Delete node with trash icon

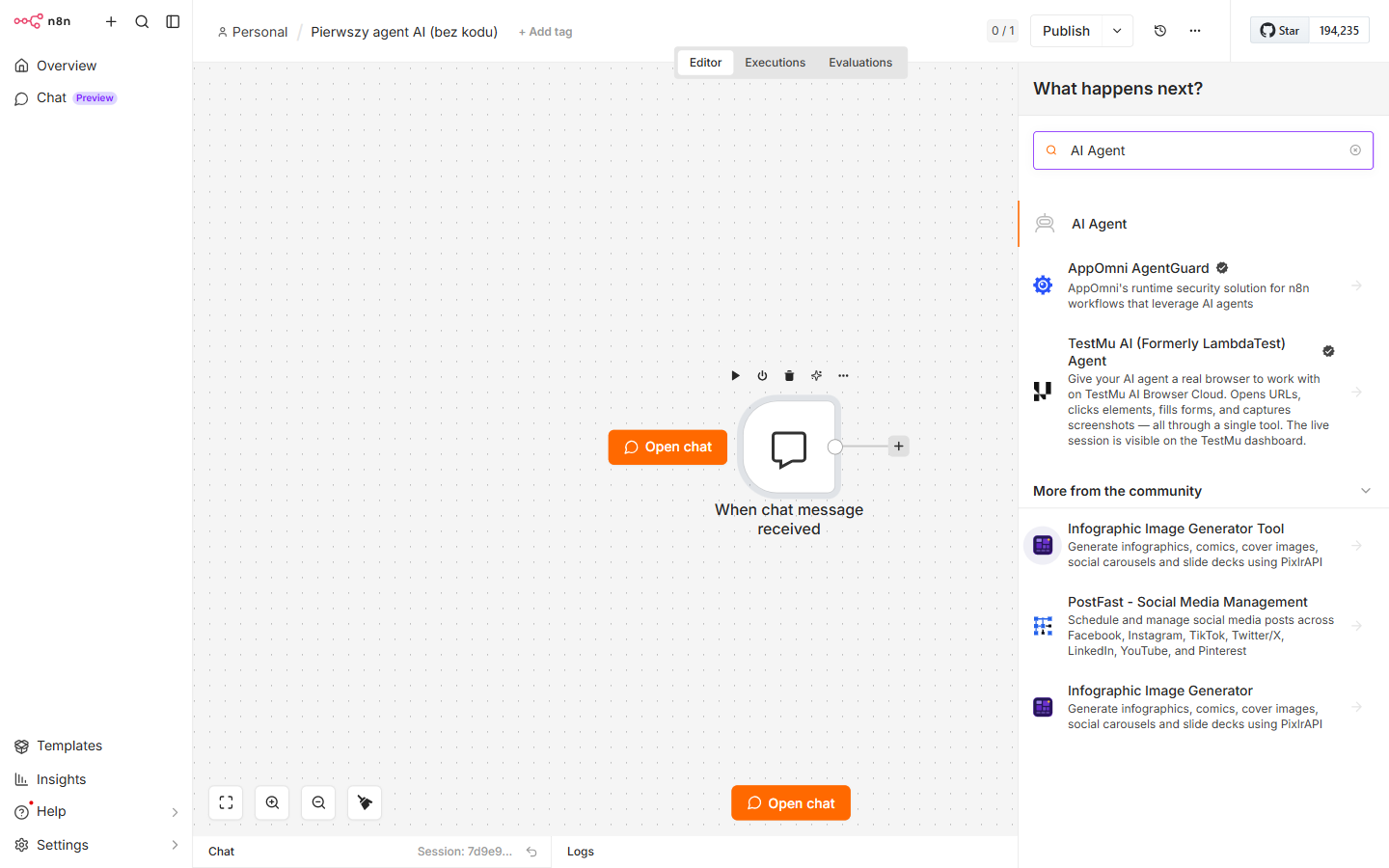tap(789, 376)
